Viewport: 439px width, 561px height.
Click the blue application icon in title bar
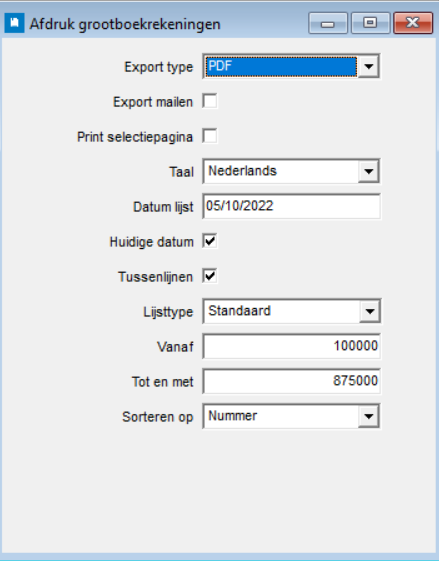coord(15,23)
